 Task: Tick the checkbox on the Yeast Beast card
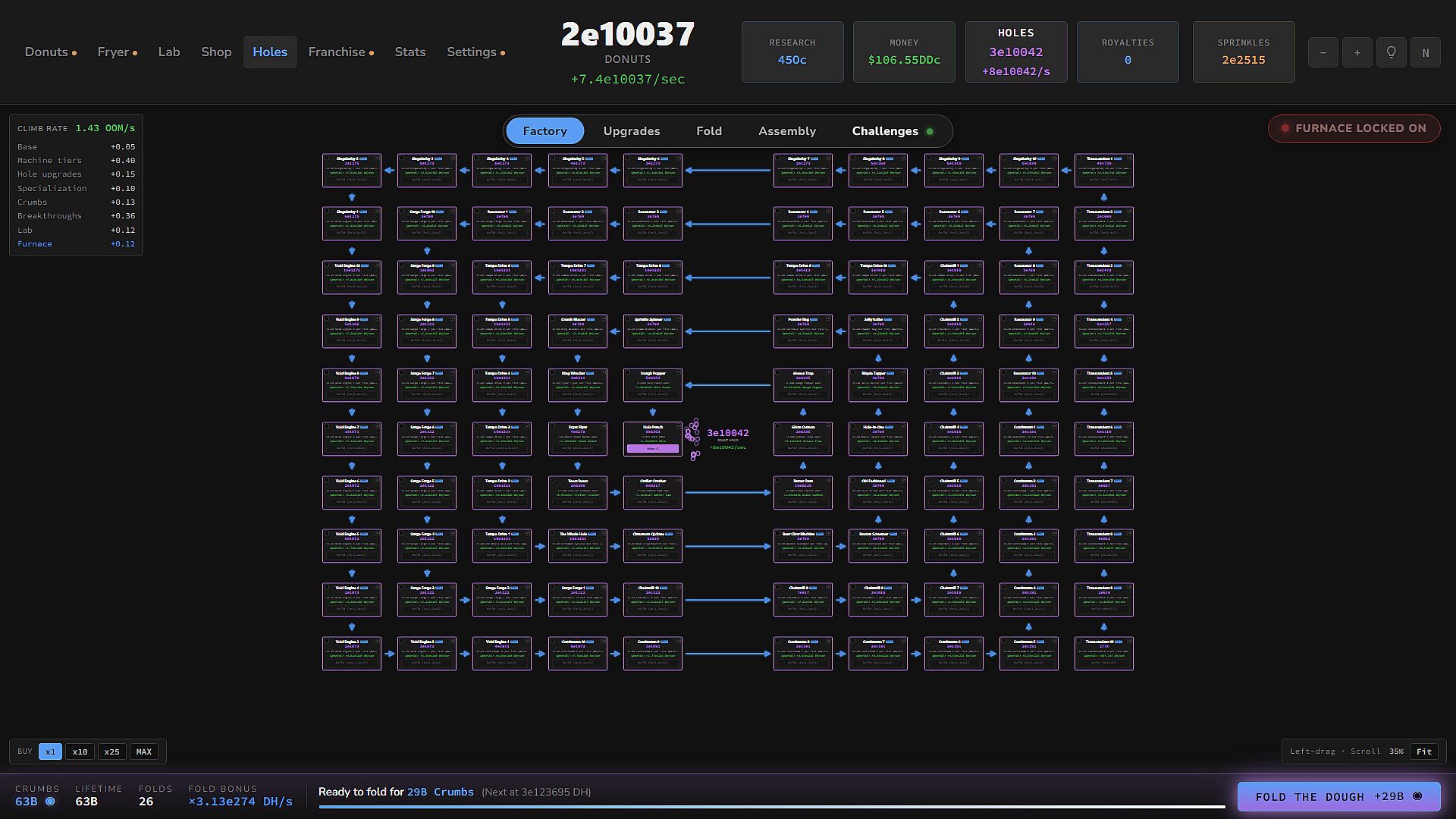coord(553,480)
